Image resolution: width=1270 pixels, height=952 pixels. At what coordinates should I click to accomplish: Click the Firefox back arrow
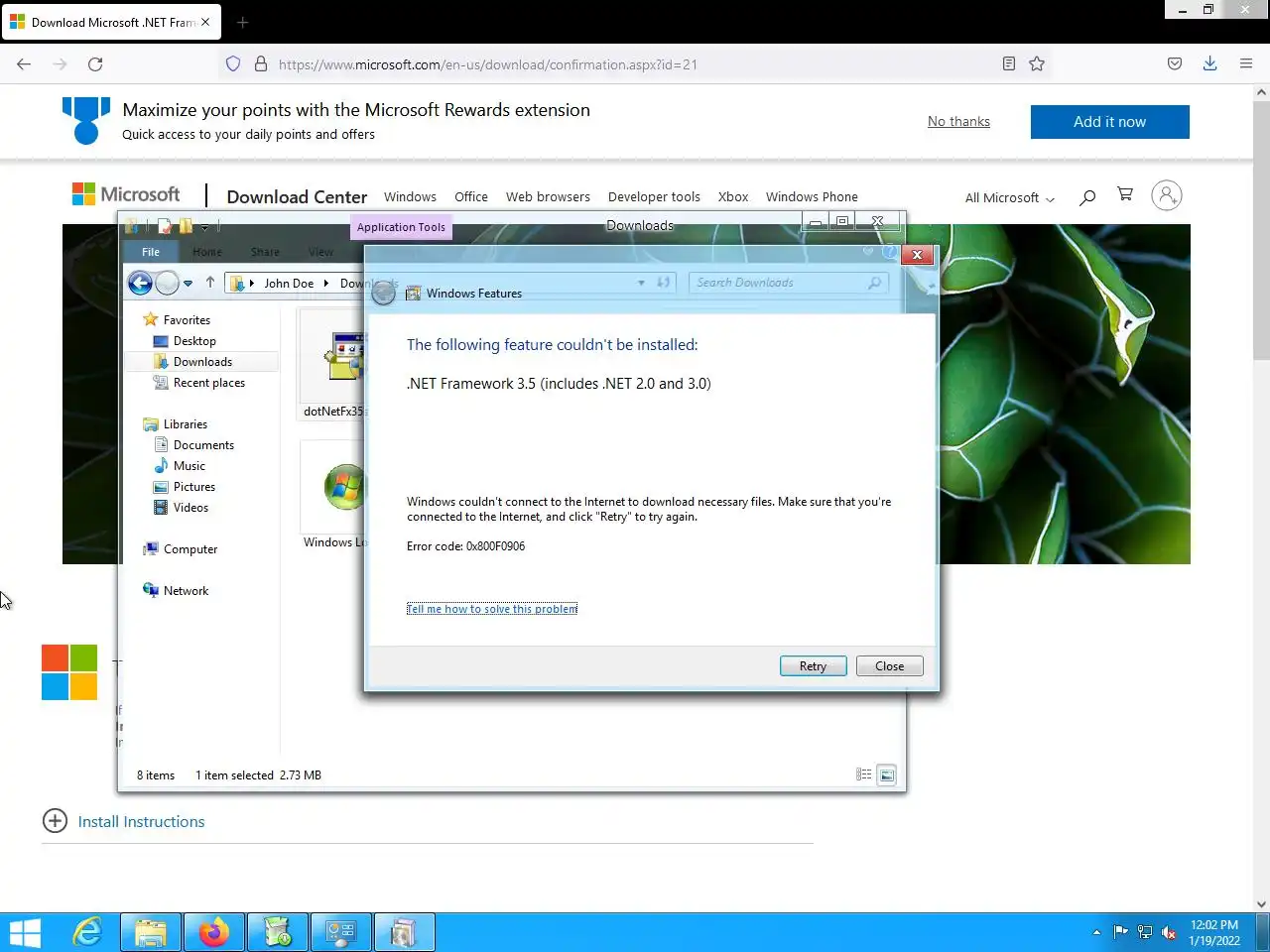click(x=24, y=64)
